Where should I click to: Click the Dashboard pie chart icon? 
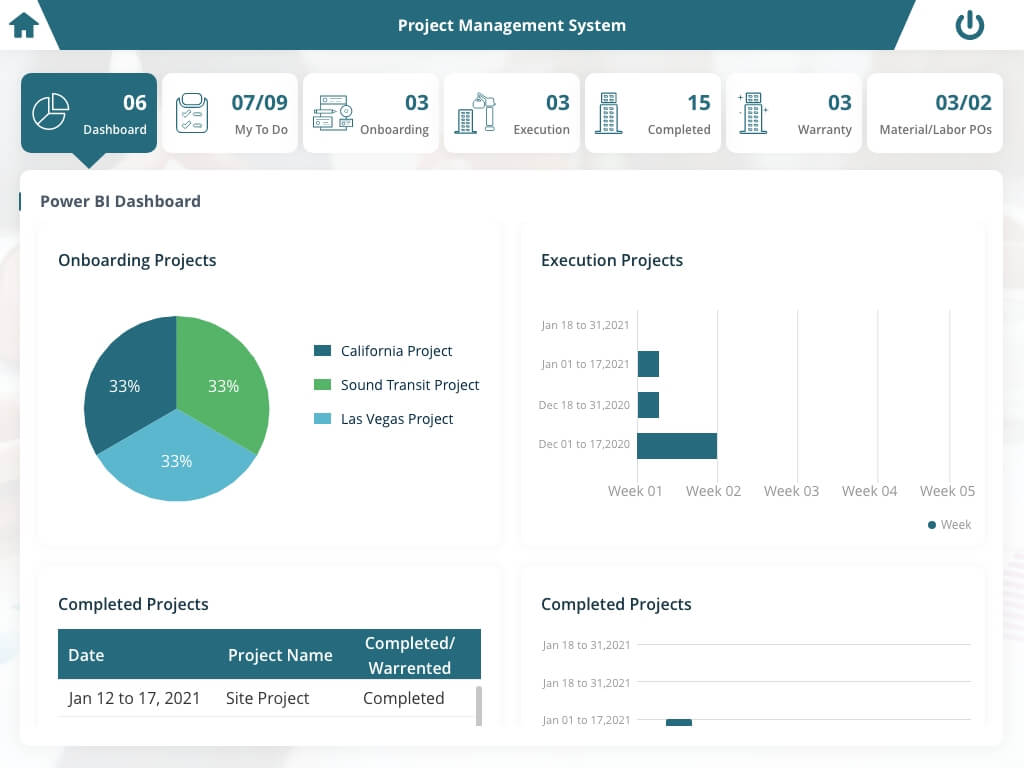(x=51, y=112)
